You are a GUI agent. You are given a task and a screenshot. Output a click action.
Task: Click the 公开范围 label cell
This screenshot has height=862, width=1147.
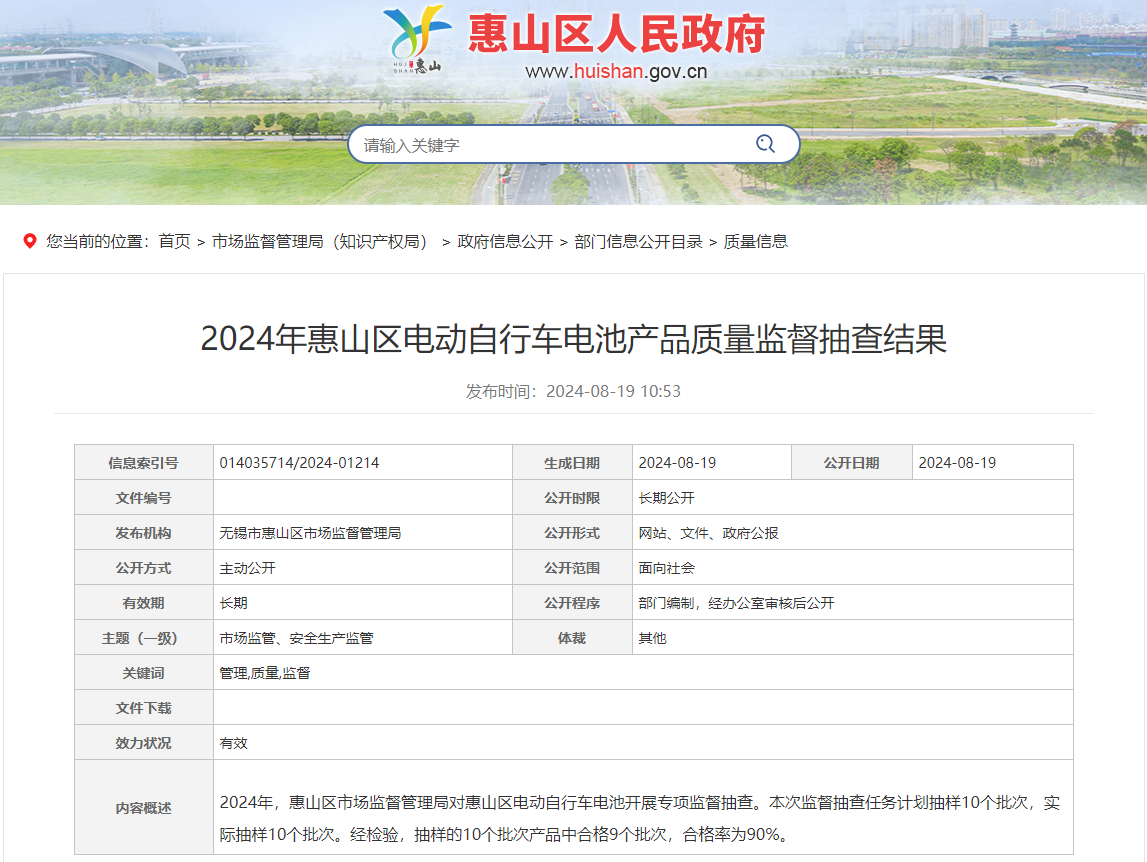pos(572,568)
